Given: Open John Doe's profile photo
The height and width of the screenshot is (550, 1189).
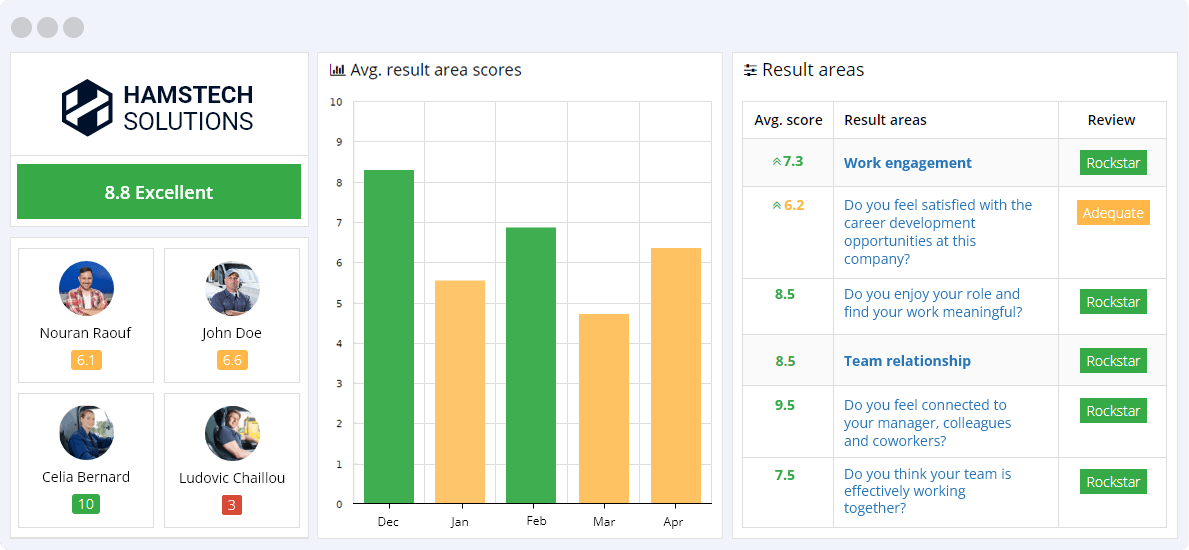Looking at the screenshot, I should [x=232, y=289].
